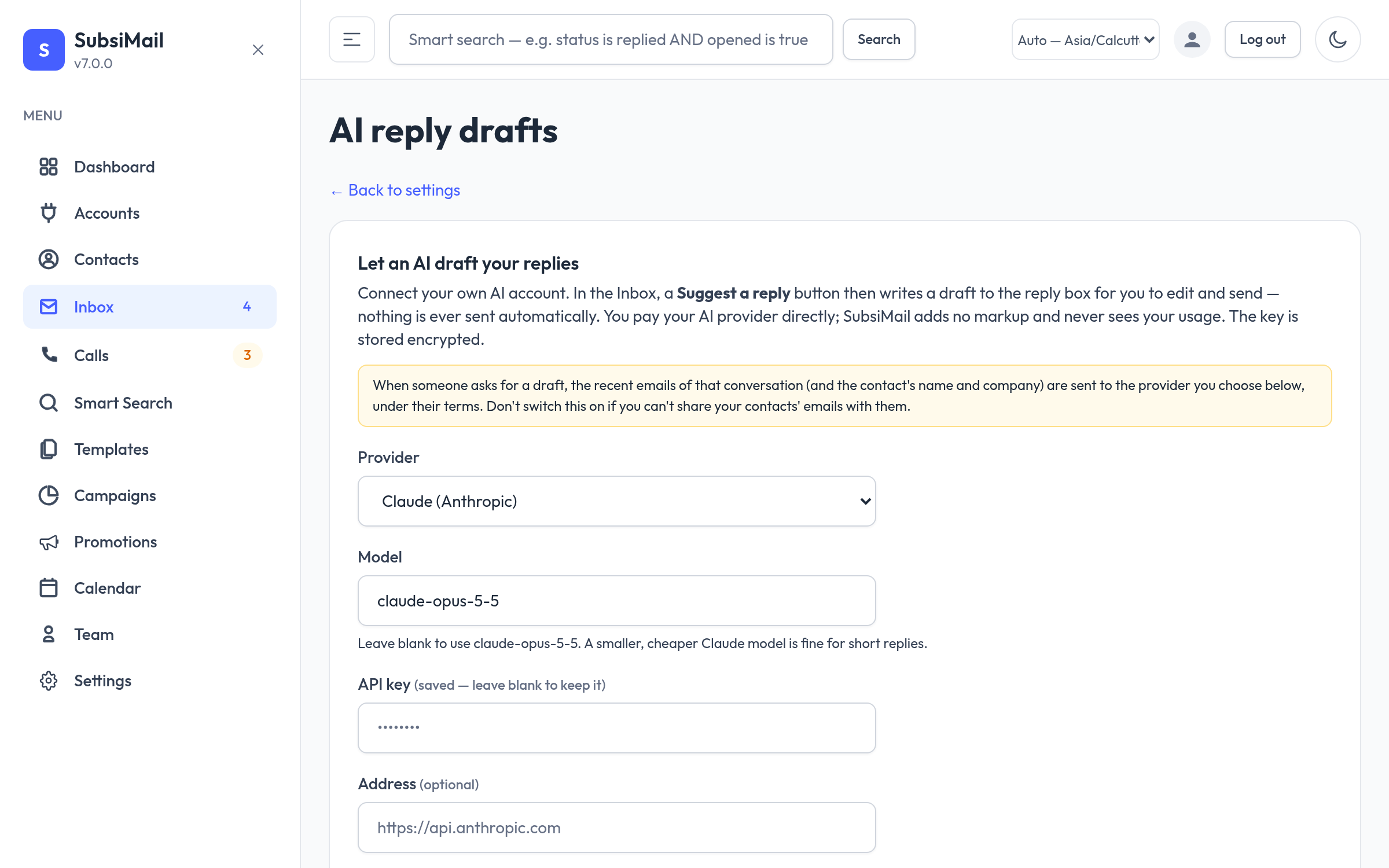This screenshot has height=868, width=1389.
Task: Click the Promotions megaphone icon
Action: [x=49, y=542]
